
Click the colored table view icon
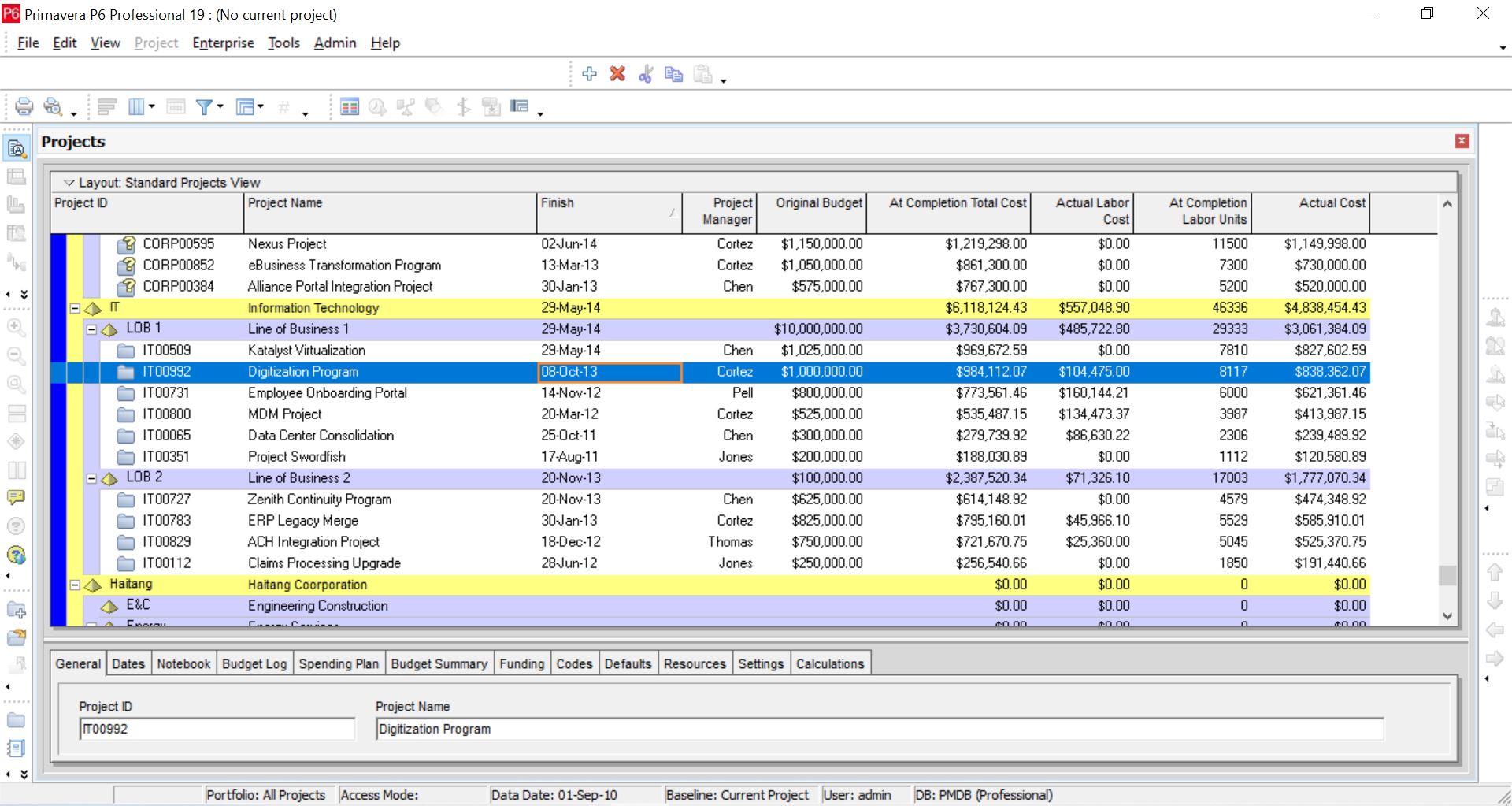[x=350, y=106]
